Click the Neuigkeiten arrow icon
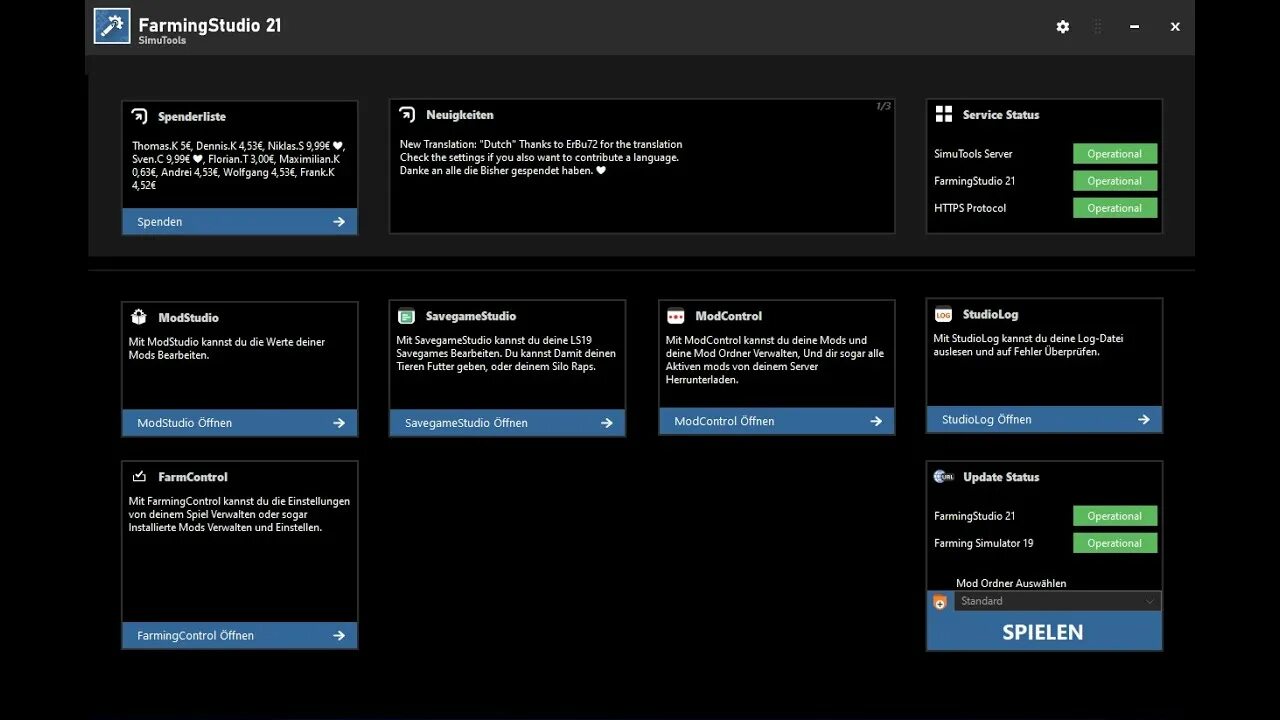 pos(407,115)
